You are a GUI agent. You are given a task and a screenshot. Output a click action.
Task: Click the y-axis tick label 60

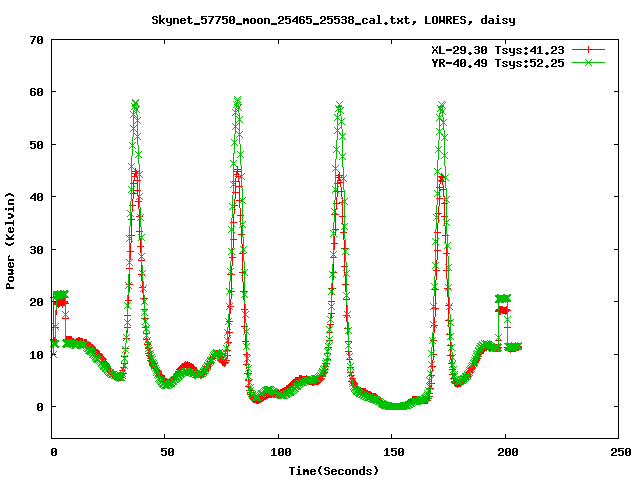36,92
